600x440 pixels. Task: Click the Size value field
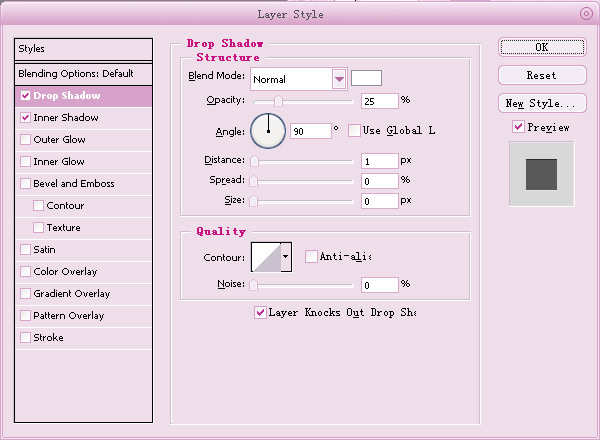(380, 201)
